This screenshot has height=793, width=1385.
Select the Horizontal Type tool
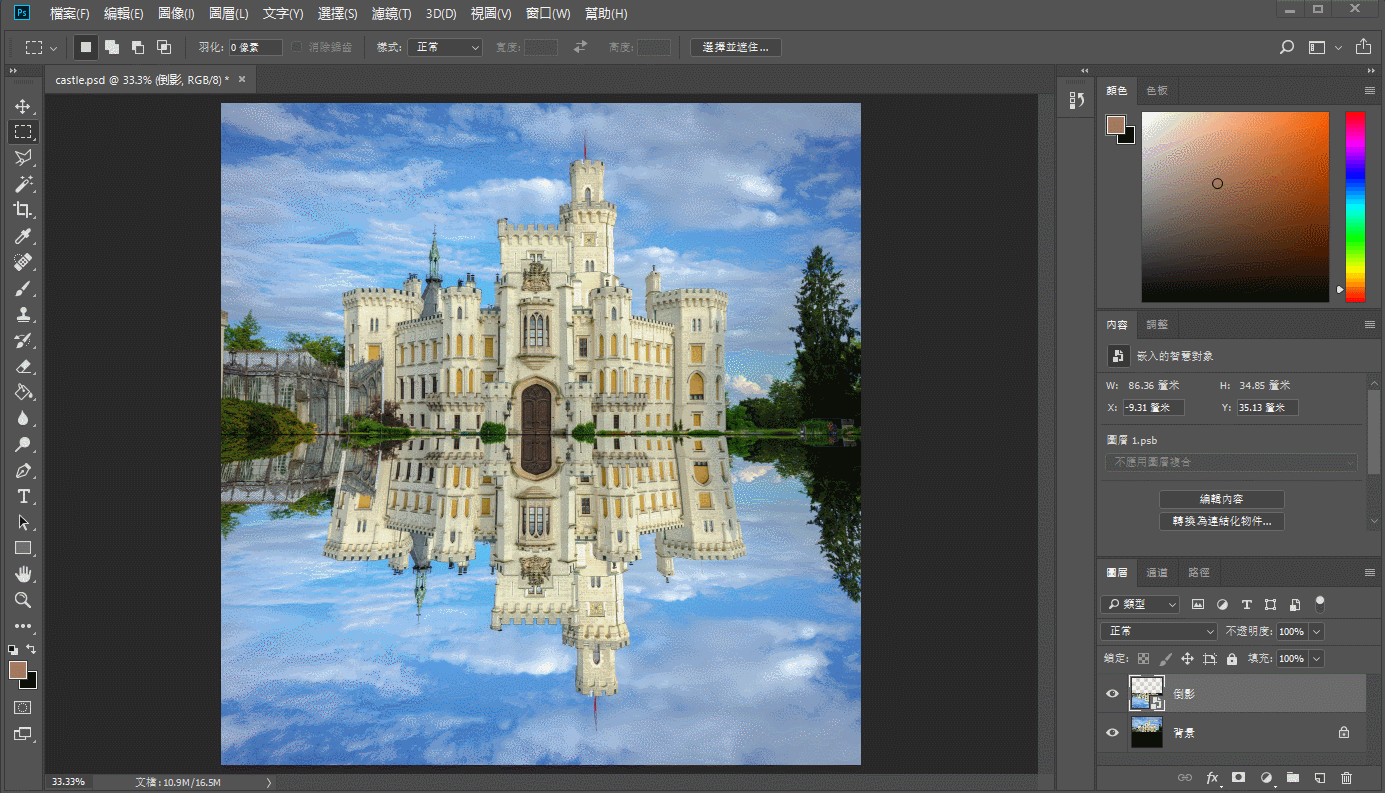(x=22, y=497)
